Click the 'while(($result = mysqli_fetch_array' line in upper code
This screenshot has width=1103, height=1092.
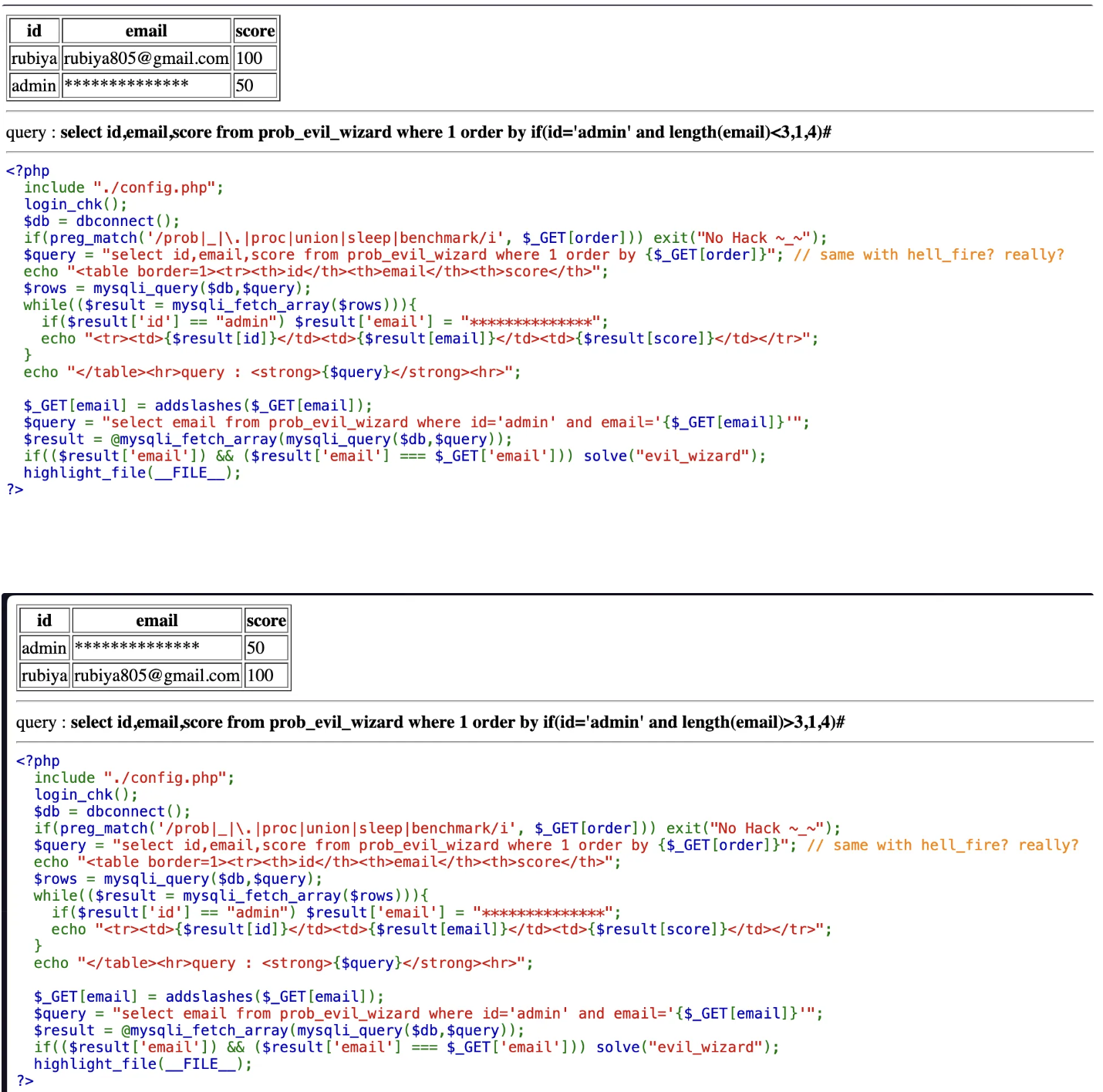coord(220,305)
